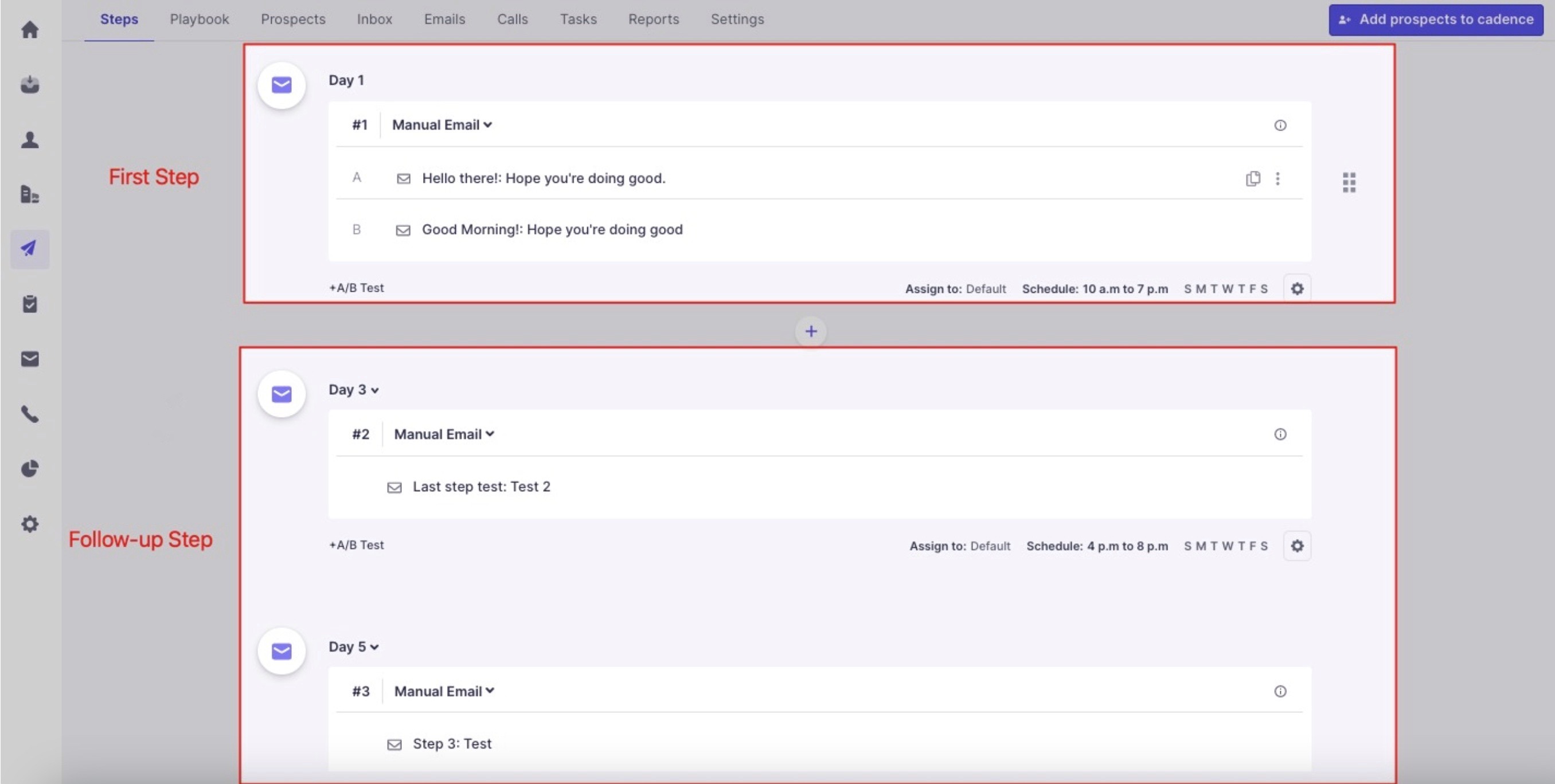Expand the Day 3 dropdown
Image resolution: width=1555 pixels, height=784 pixels.
pyautogui.click(x=354, y=390)
